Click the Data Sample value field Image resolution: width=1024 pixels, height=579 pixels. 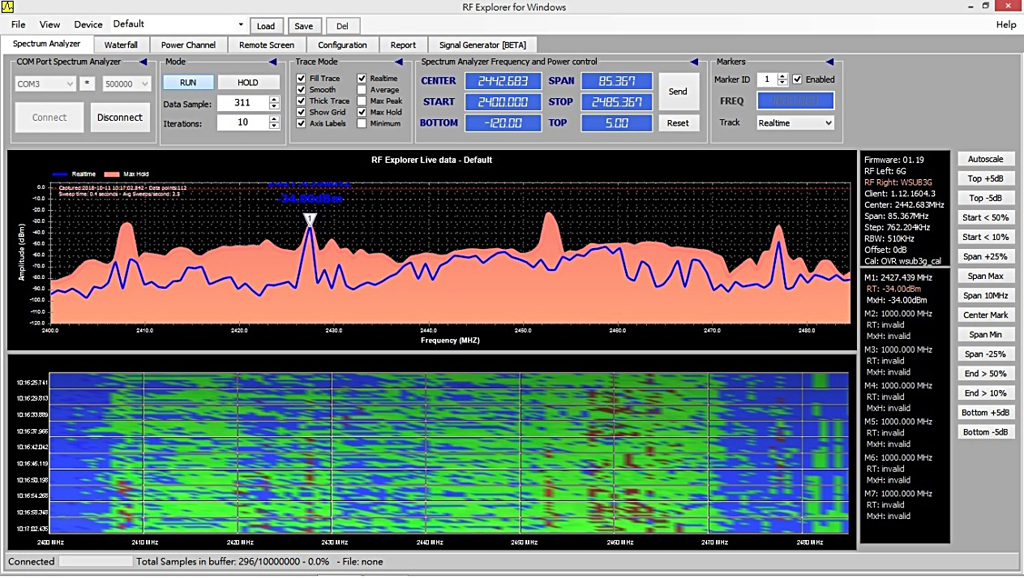[243, 103]
